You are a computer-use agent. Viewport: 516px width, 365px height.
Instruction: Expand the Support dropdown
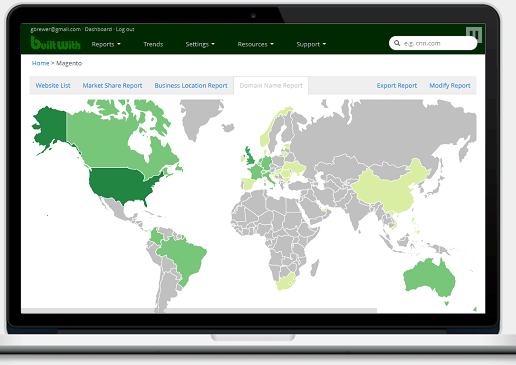point(311,44)
